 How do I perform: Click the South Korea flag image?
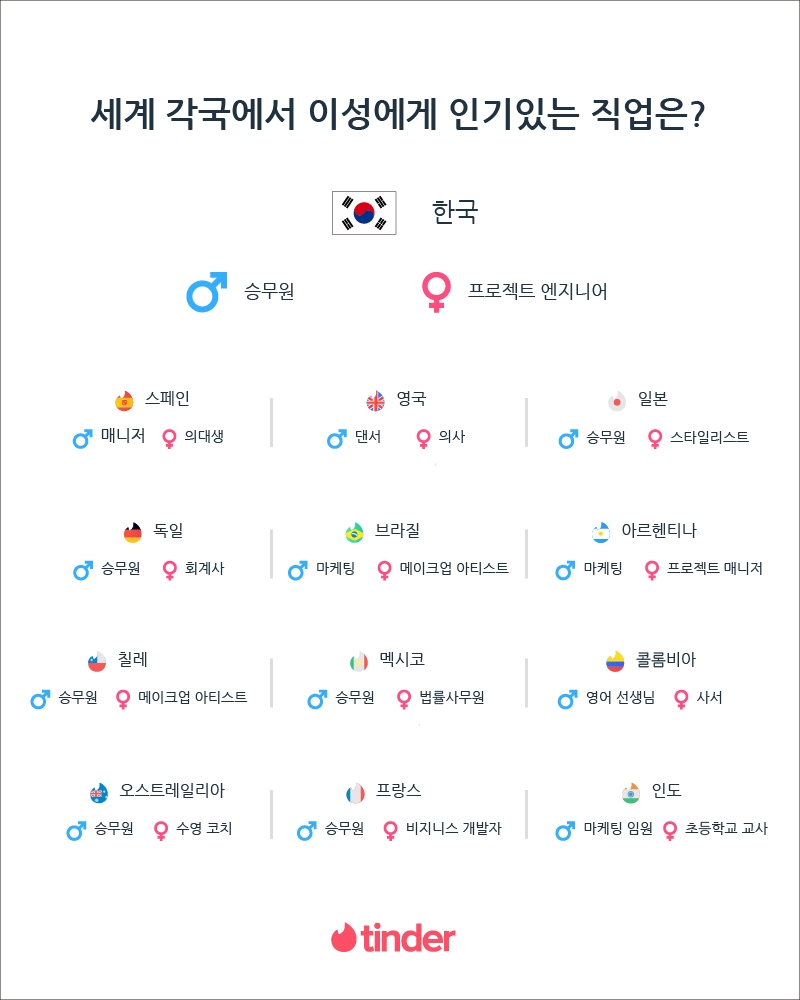pos(364,212)
